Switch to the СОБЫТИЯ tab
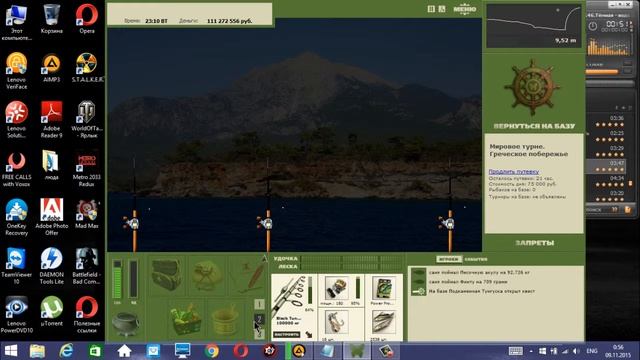This screenshot has height=360, width=640. tap(476, 259)
